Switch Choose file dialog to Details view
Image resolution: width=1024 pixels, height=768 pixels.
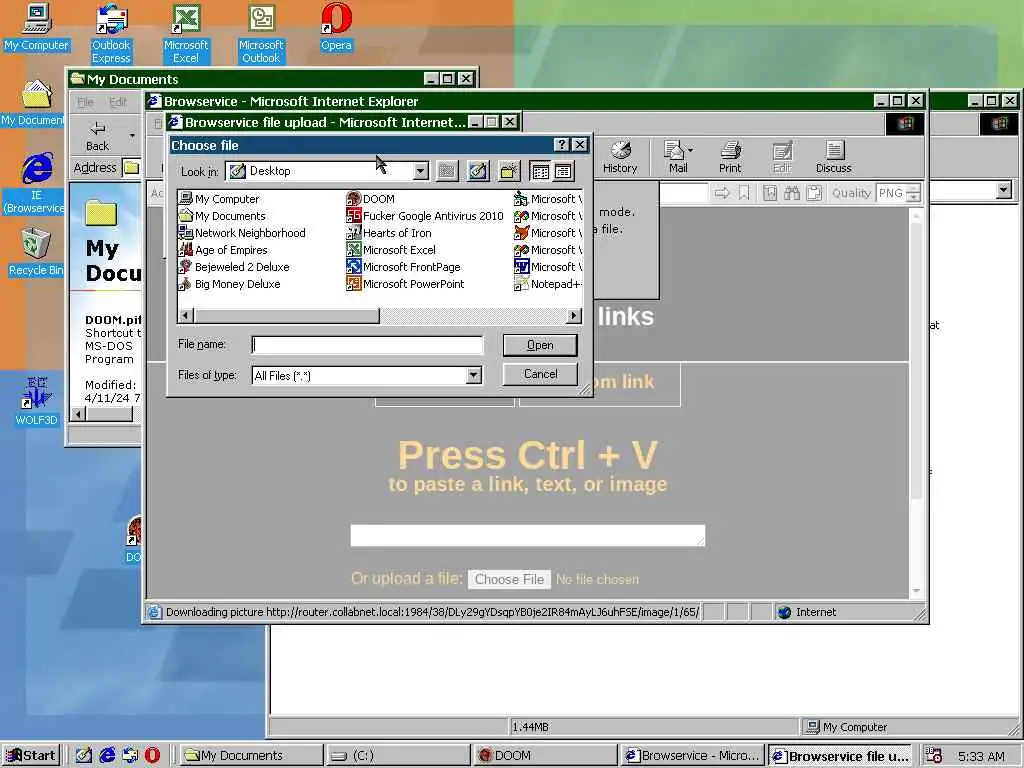564,171
